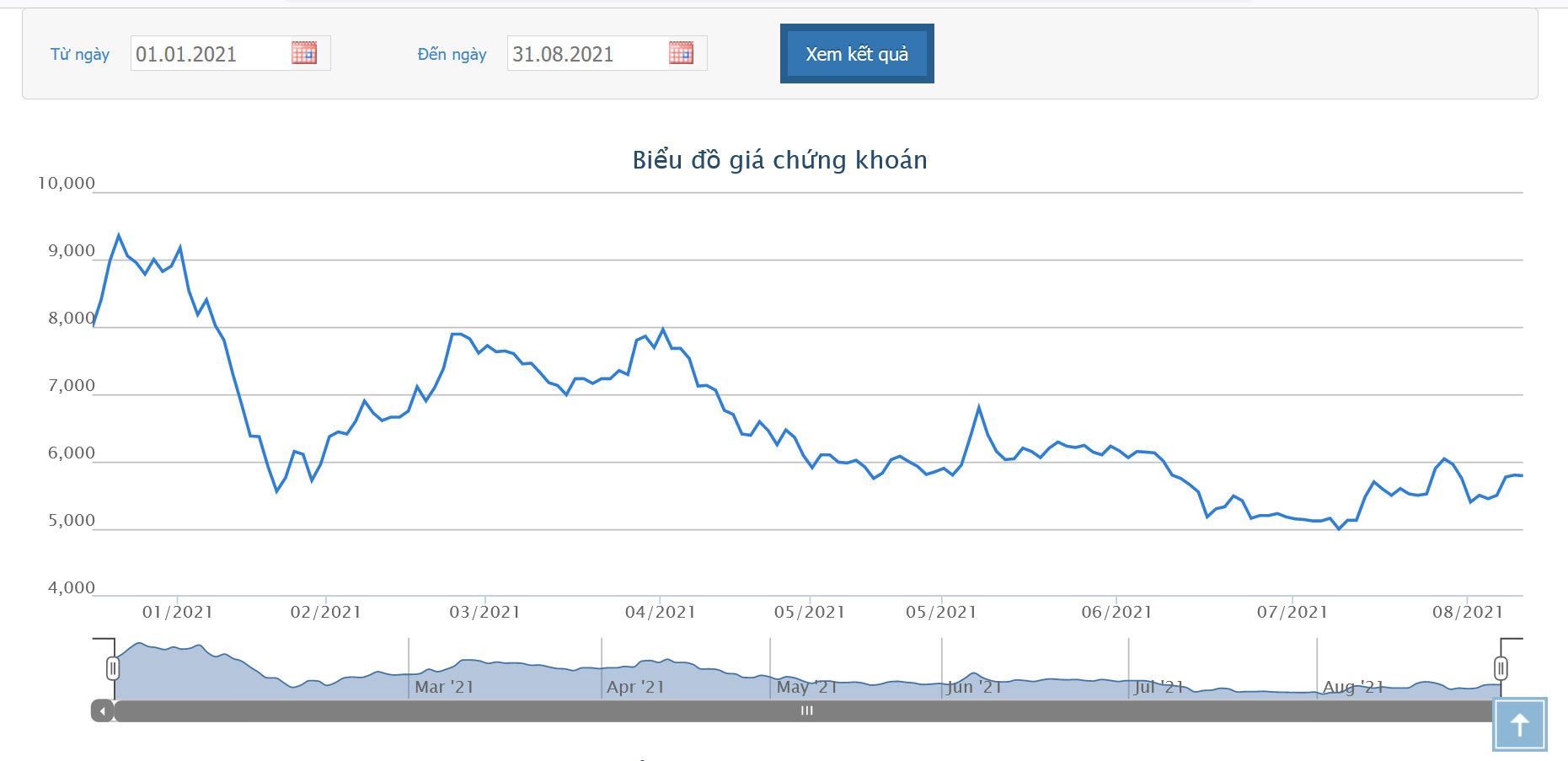Click the Xem kết quả button
The height and width of the screenshot is (761, 1568).
[x=857, y=54]
